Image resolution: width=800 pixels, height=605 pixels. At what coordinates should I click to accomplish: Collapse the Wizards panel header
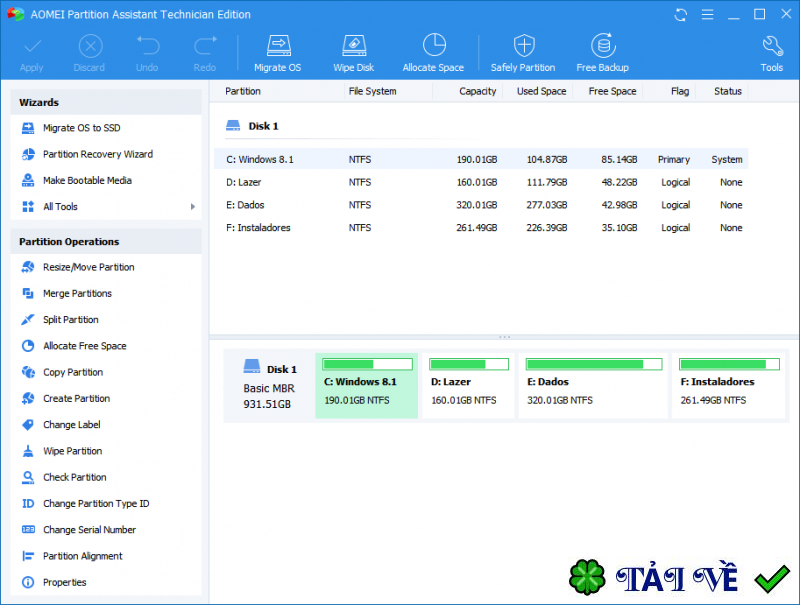pyautogui.click(x=105, y=102)
